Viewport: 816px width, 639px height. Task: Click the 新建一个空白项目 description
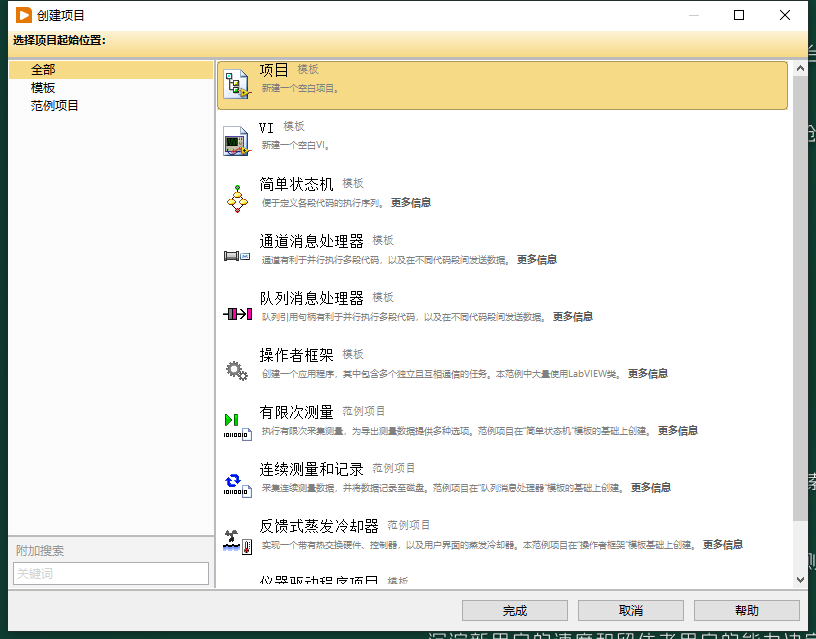(x=300, y=88)
